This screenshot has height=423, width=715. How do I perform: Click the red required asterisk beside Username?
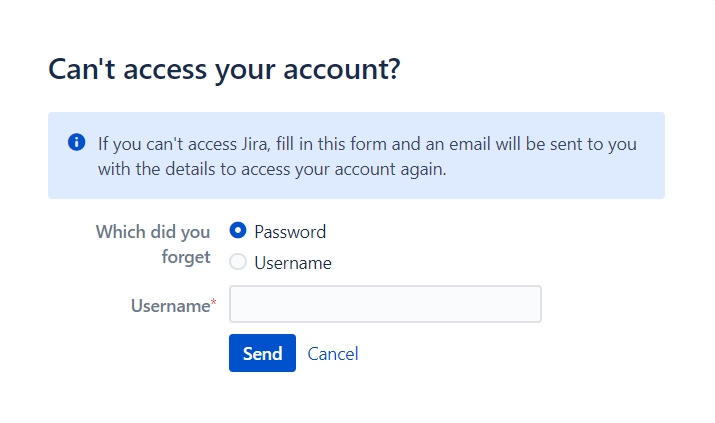[213, 302]
